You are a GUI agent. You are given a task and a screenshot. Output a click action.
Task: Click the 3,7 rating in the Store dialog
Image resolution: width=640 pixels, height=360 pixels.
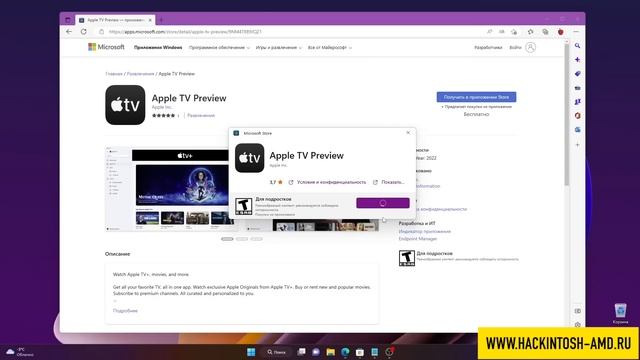point(276,182)
